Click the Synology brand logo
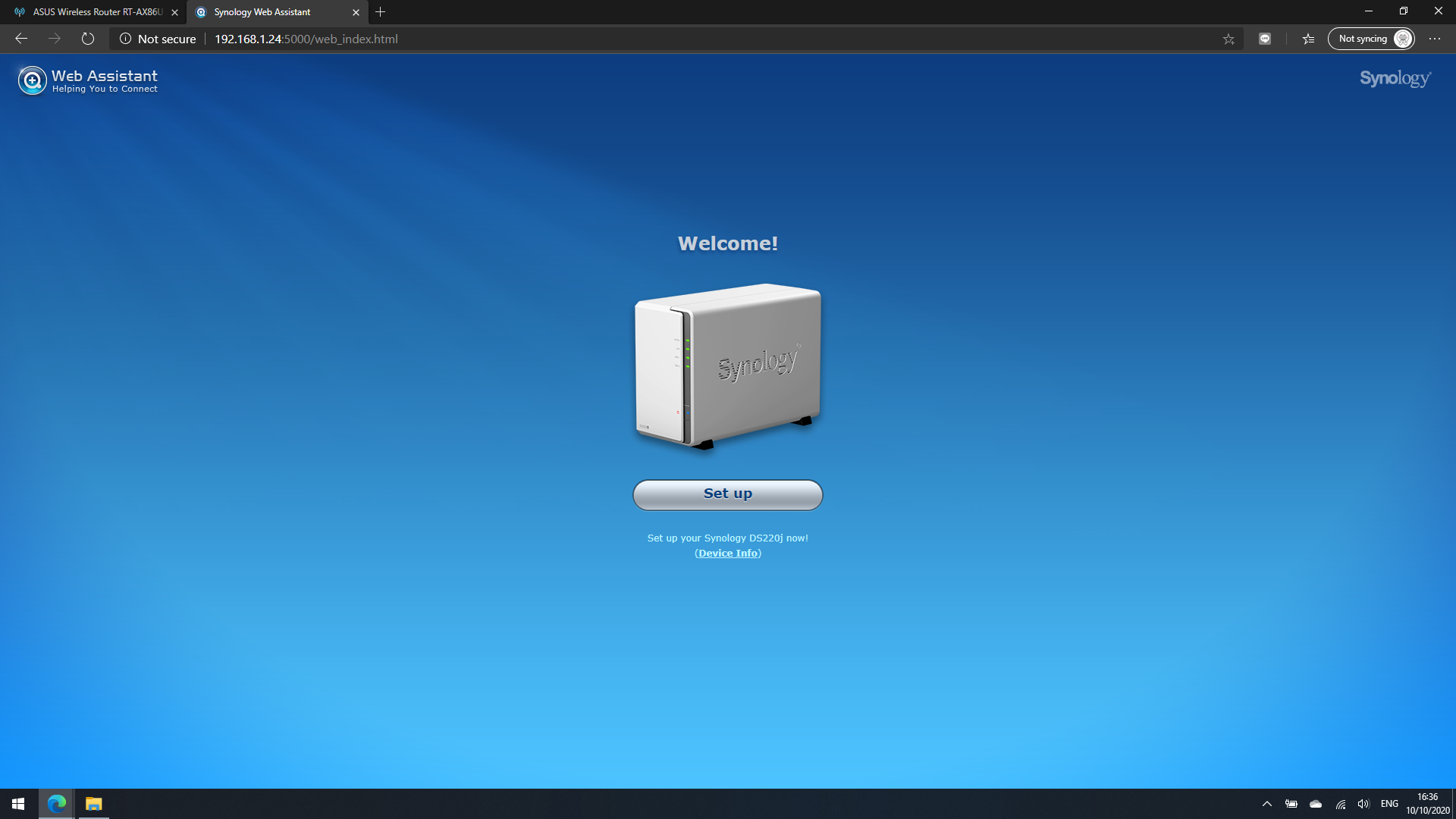 [1395, 79]
